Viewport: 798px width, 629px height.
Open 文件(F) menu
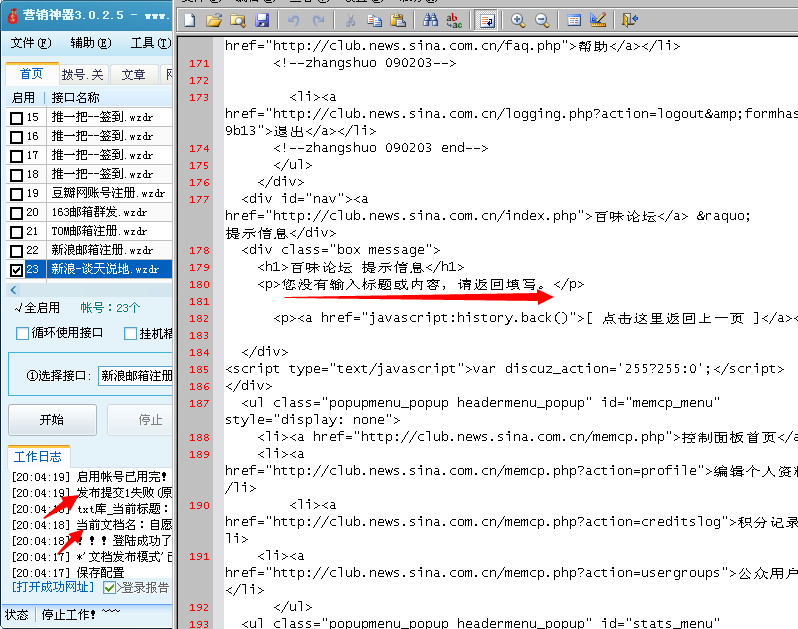pyautogui.click(x=31, y=43)
